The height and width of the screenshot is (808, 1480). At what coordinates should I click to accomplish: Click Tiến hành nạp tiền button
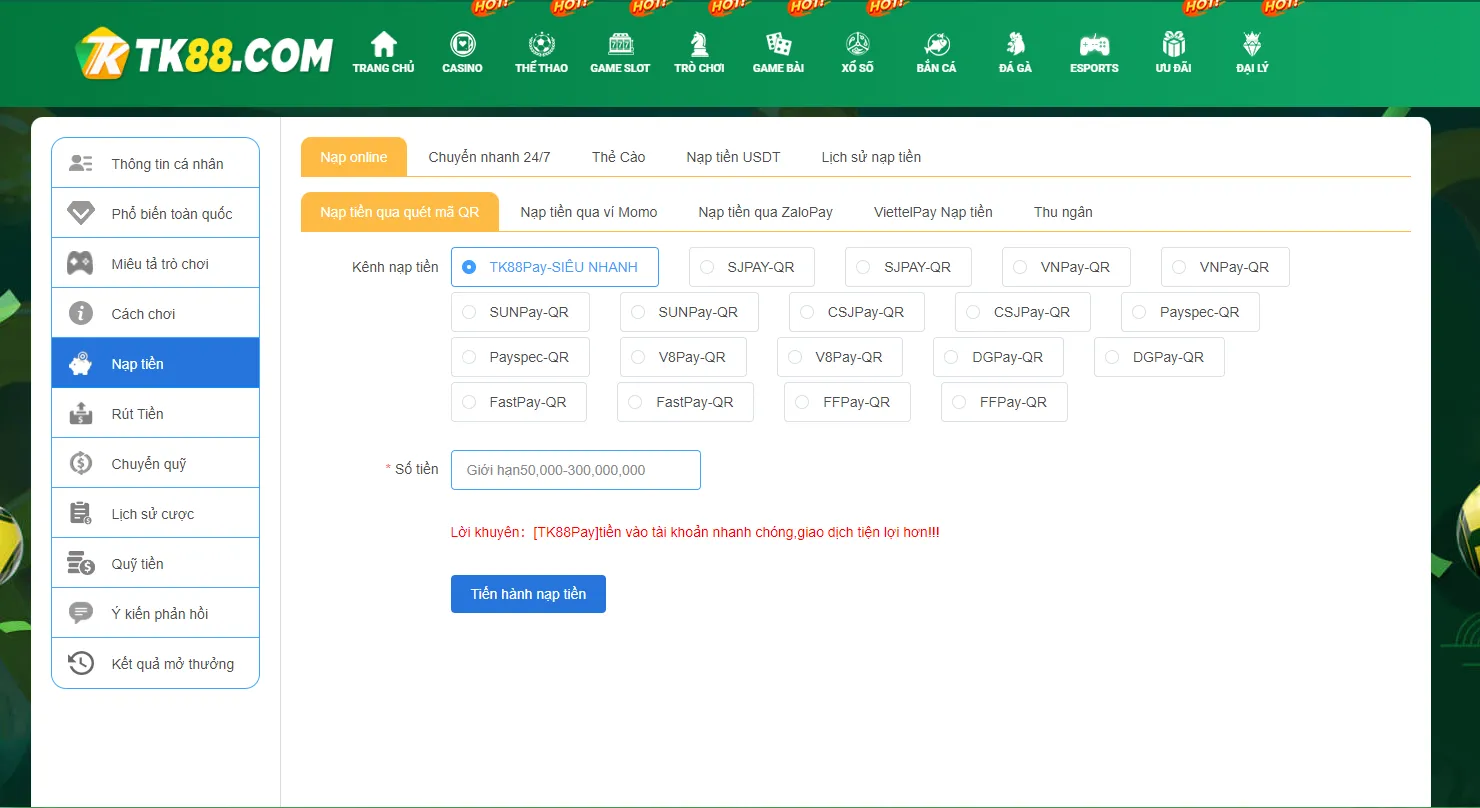coord(528,594)
